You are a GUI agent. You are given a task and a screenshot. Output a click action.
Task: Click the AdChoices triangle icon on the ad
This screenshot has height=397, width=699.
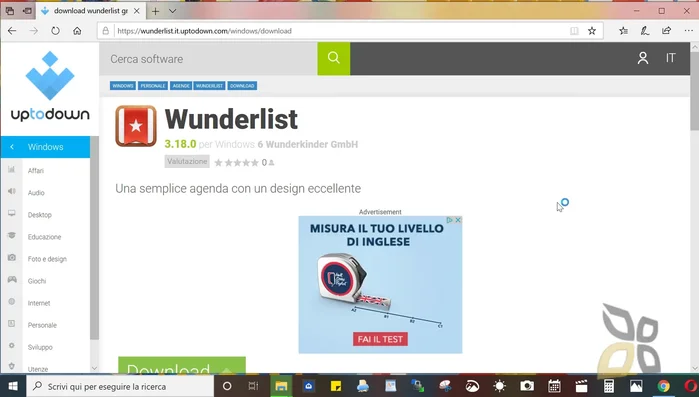pyautogui.click(x=450, y=220)
